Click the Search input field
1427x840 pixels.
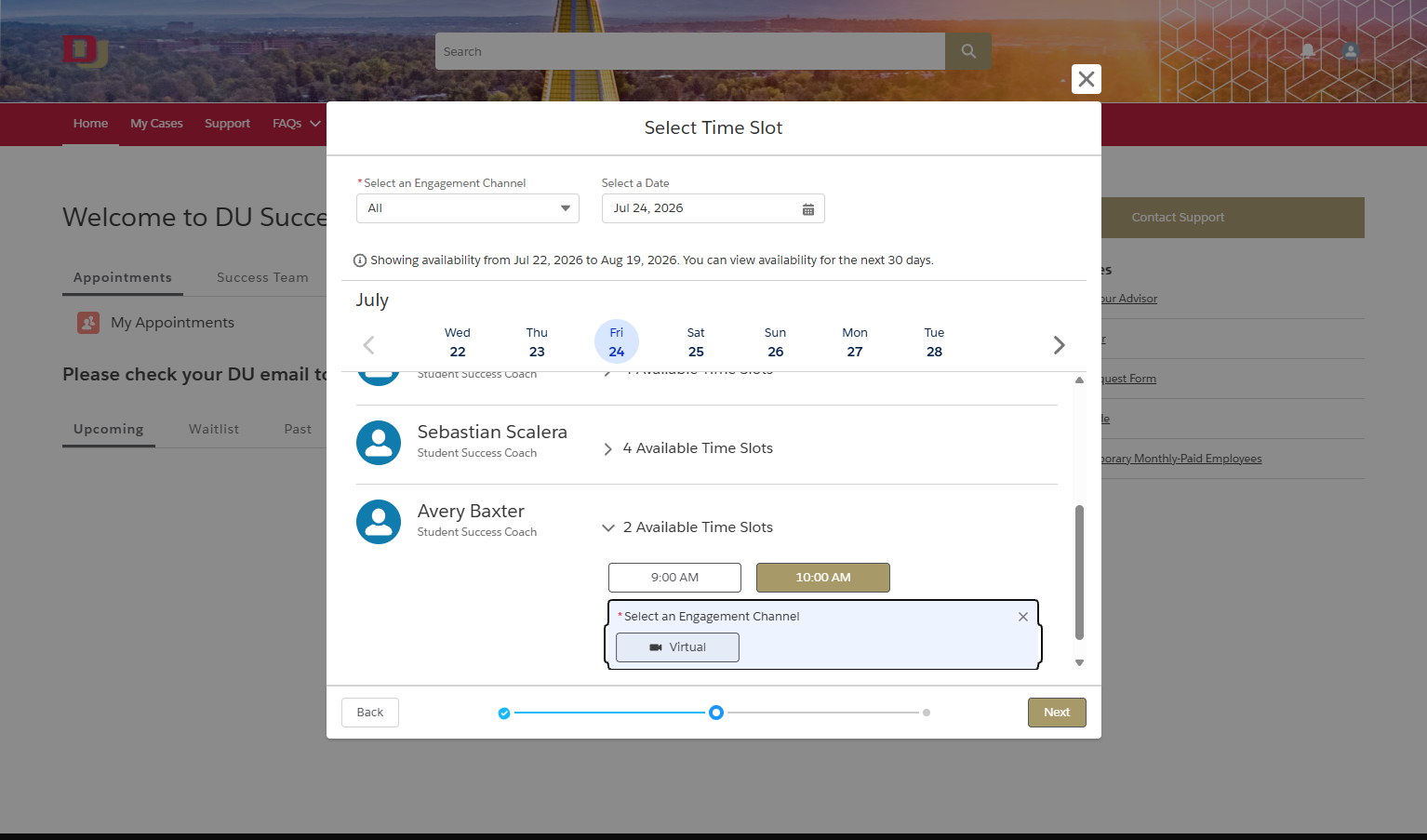tap(690, 51)
